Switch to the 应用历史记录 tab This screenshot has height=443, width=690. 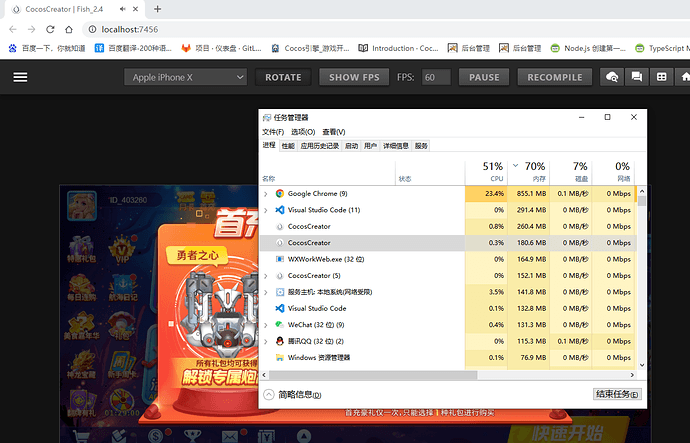[x=320, y=146]
